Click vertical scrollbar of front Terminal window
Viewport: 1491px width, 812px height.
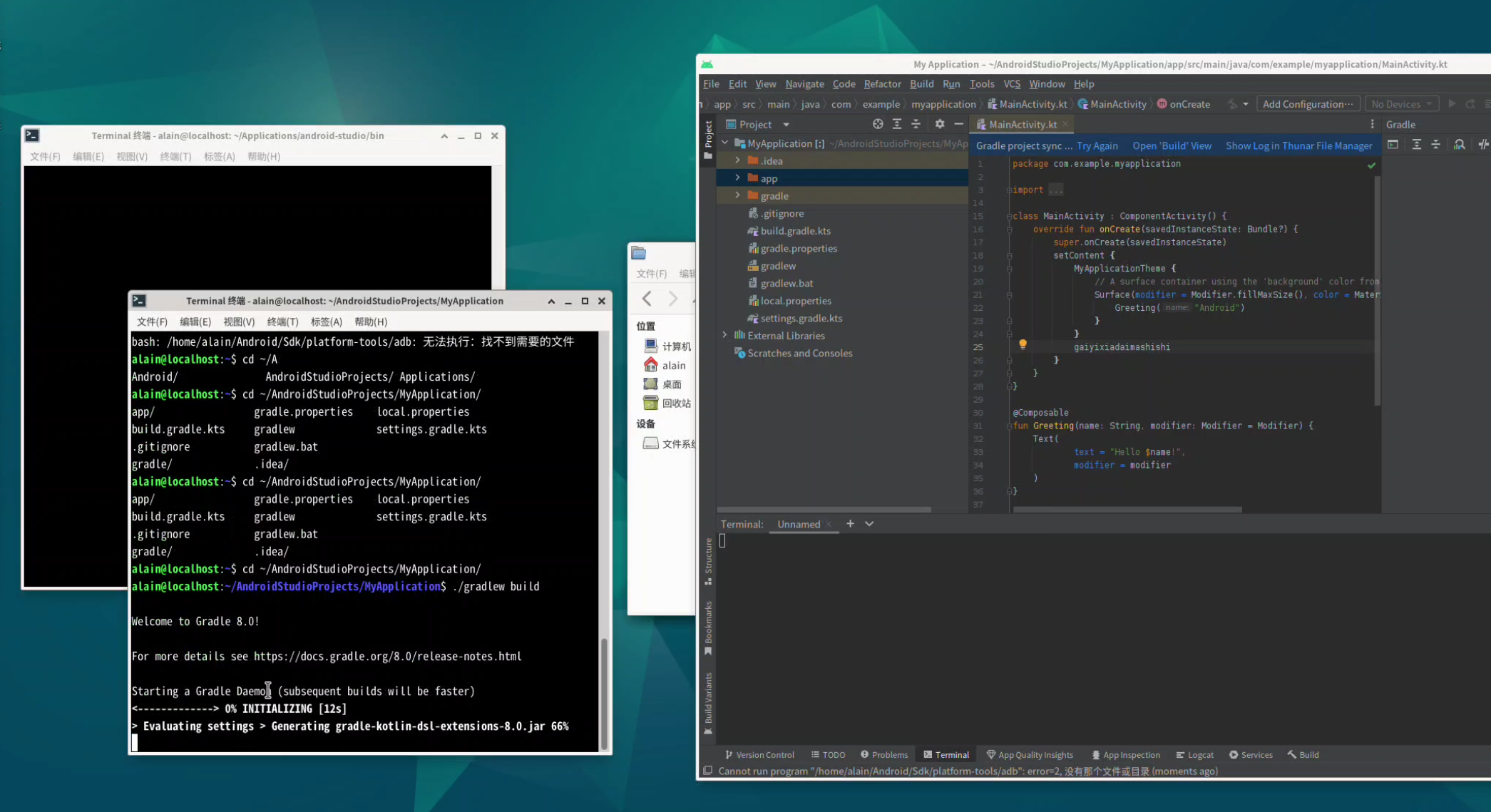click(x=605, y=693)
